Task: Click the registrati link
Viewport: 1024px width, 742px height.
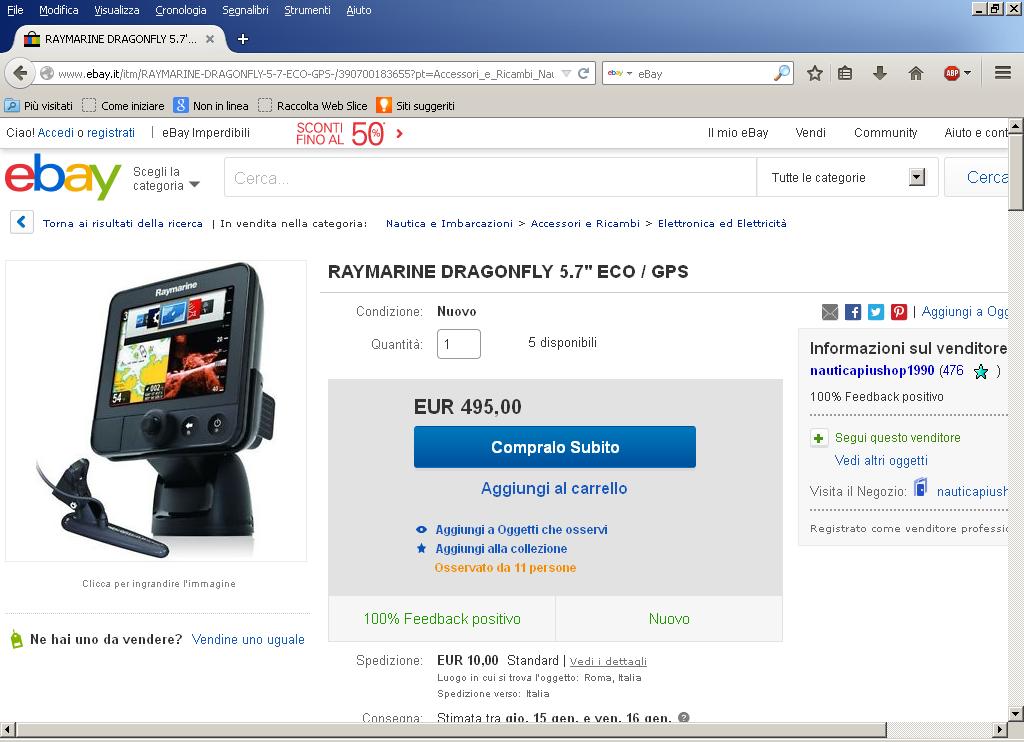Action: [111, 133]
